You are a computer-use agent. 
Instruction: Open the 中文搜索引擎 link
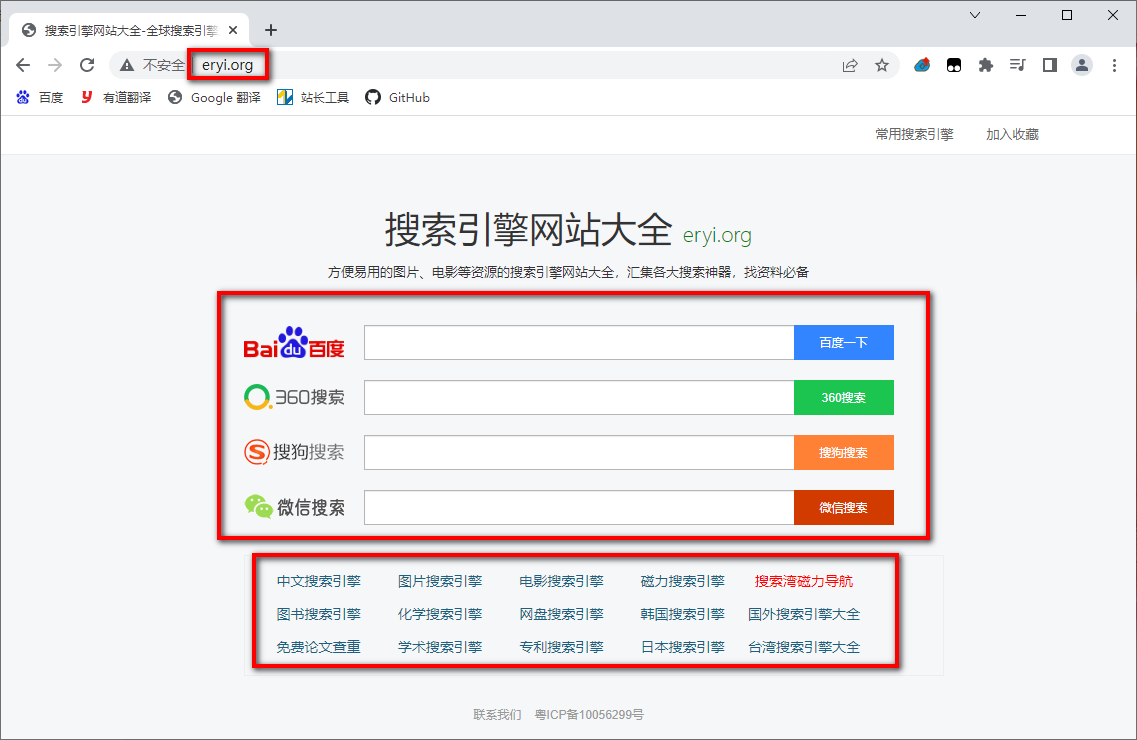[318, 581]
